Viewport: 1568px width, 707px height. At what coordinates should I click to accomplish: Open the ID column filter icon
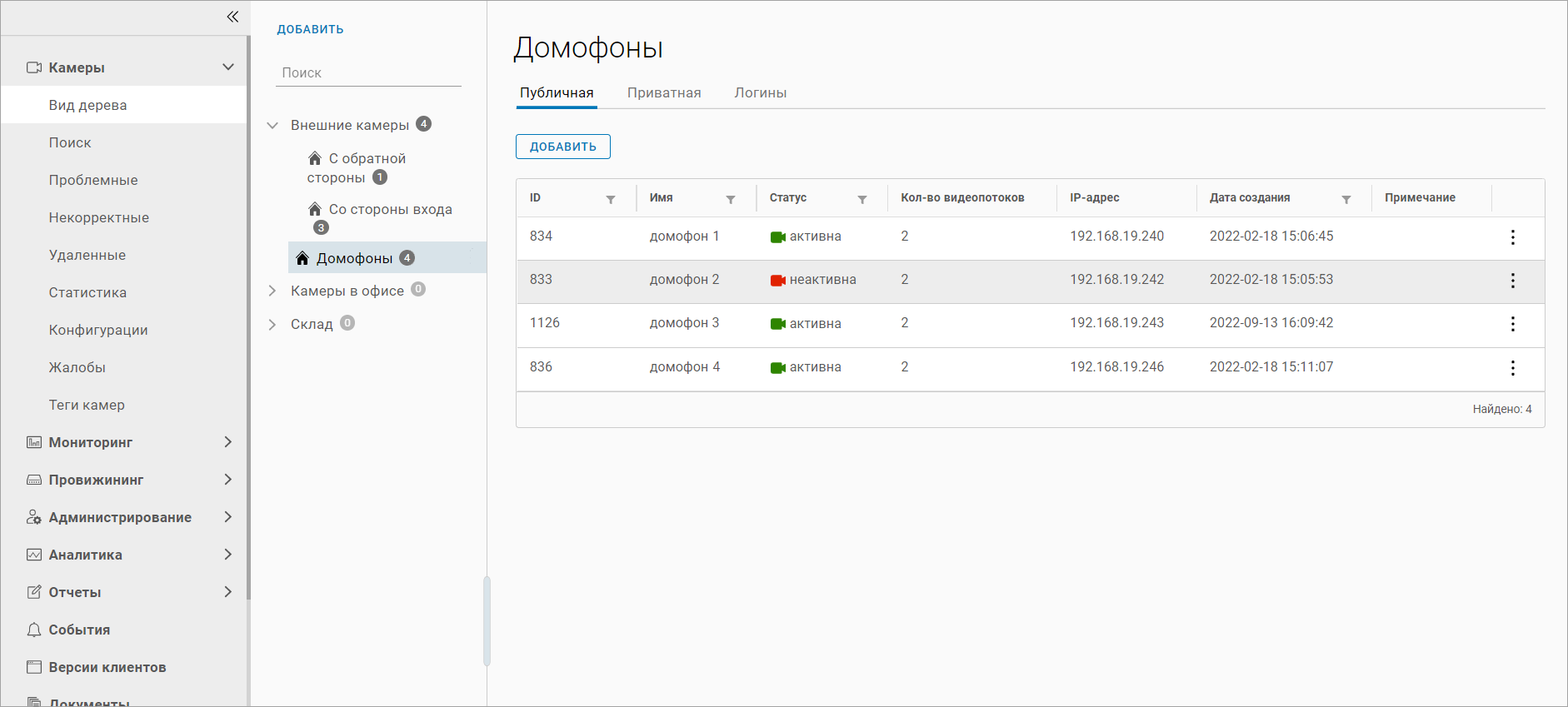(611, 199)
